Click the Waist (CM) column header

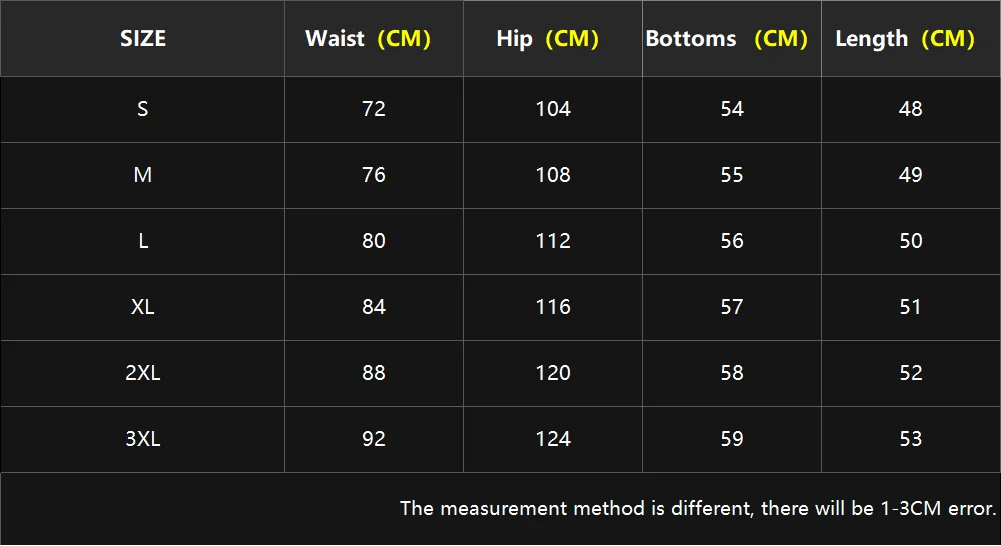[x=367, y=39]
